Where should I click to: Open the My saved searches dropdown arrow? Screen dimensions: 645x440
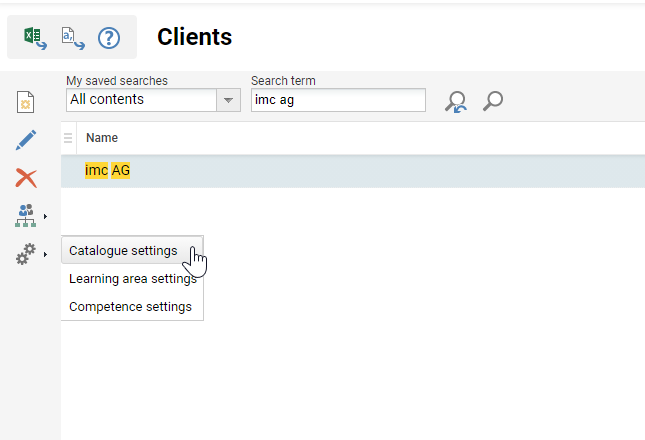tap(229, 100)
